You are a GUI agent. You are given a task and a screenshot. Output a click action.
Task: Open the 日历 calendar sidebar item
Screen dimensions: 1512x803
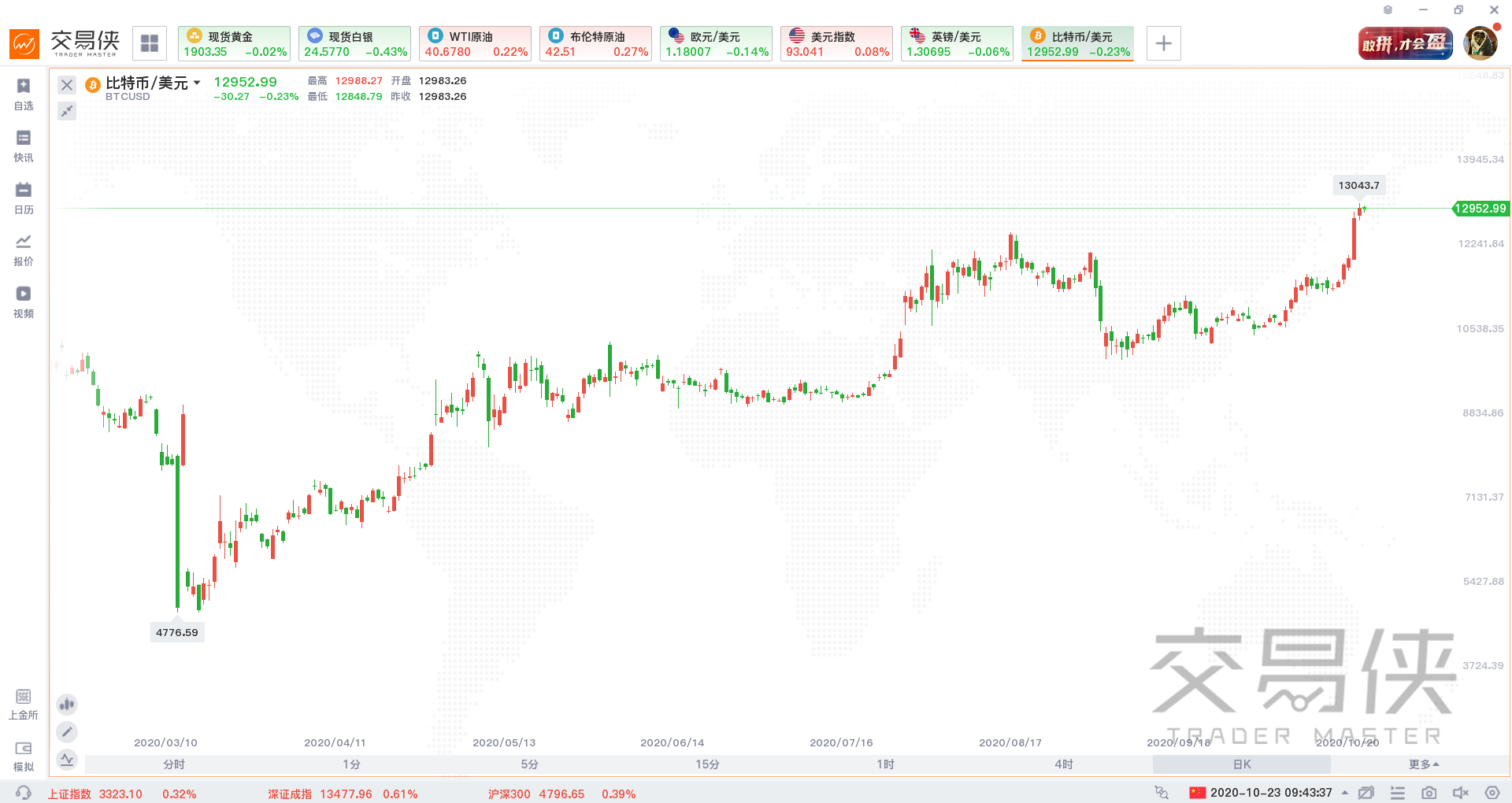(x=24, y=198)
